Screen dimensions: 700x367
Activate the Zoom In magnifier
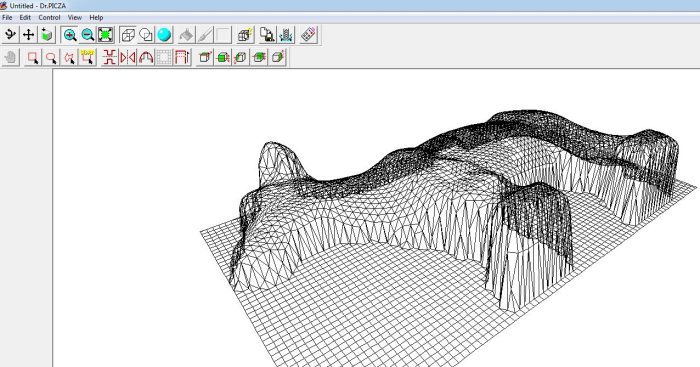tap(69, 35)
